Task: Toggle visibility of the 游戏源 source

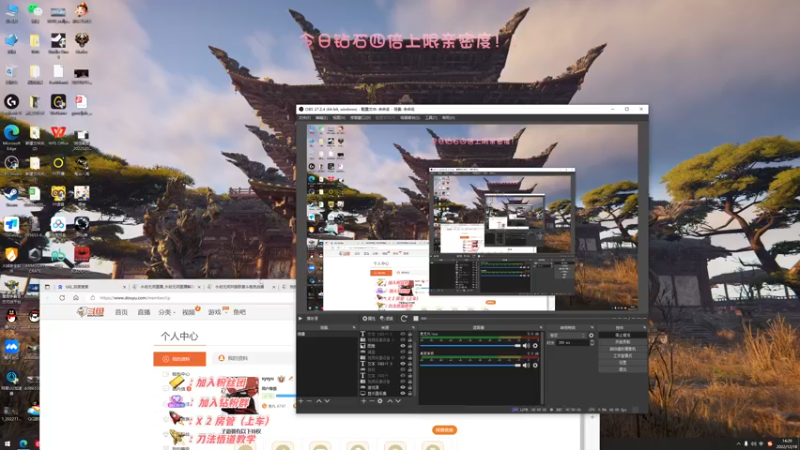Action: coord(403,387)
